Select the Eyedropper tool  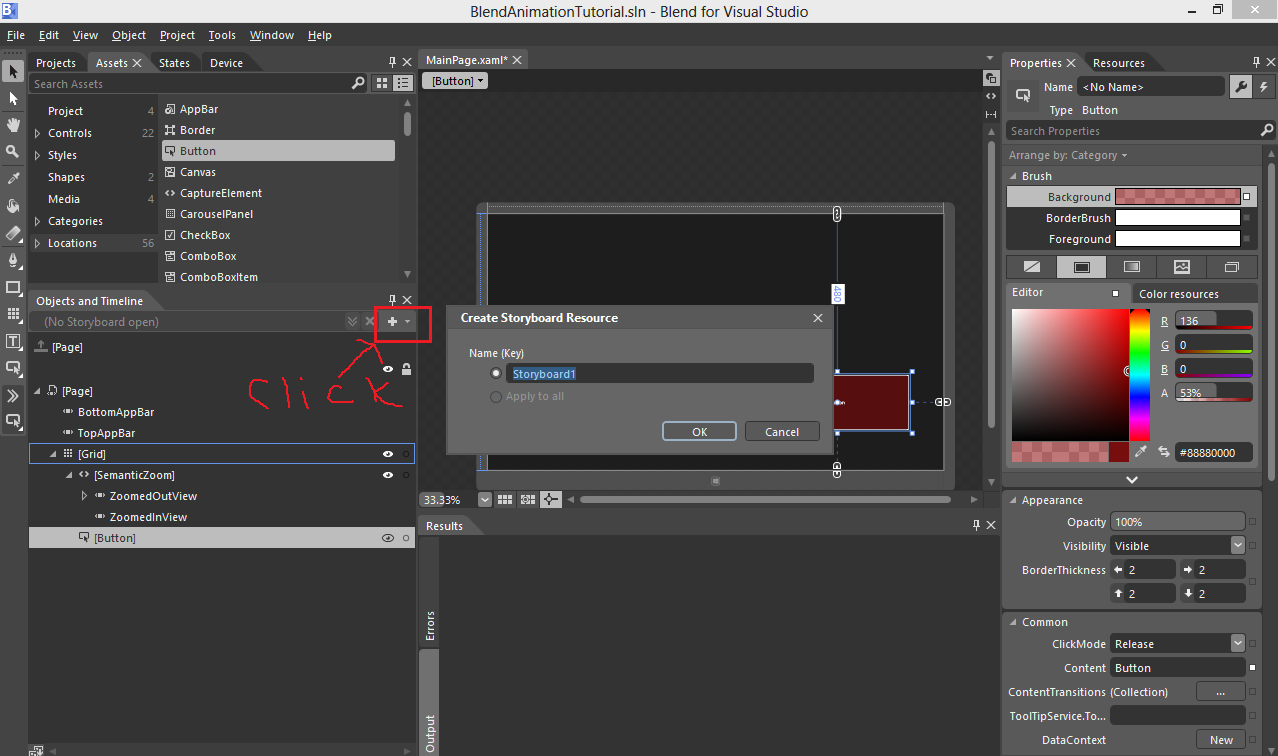(x=13, y=177)
